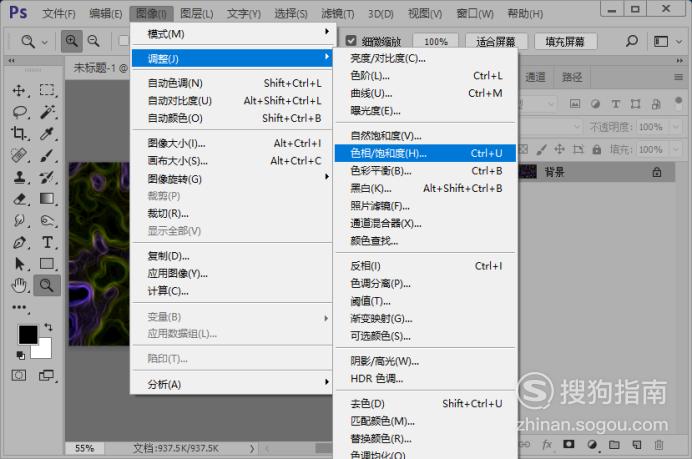The height and width of the screenshot is (459, 692).
Task: Open the 不透明度 100% dropdown
Action: coord(675,127)
